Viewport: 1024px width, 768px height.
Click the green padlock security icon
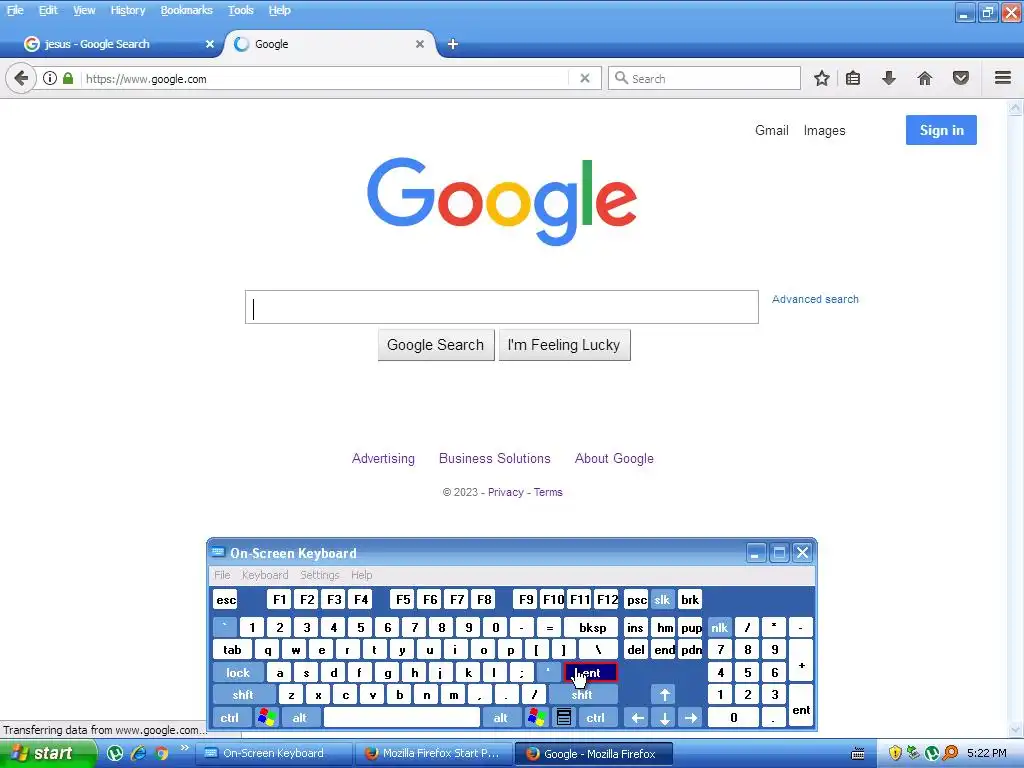(x=68, y=78)
